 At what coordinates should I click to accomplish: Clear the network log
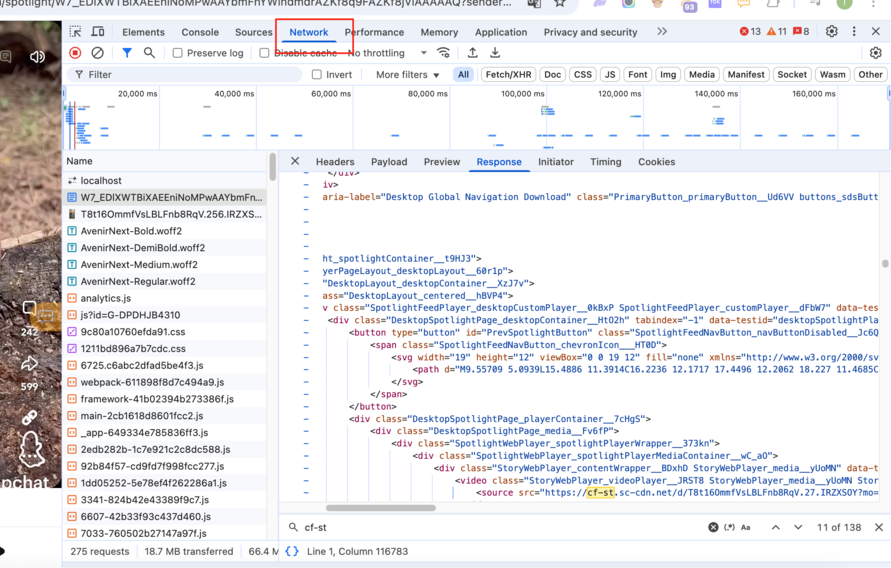tap(97, 53)
